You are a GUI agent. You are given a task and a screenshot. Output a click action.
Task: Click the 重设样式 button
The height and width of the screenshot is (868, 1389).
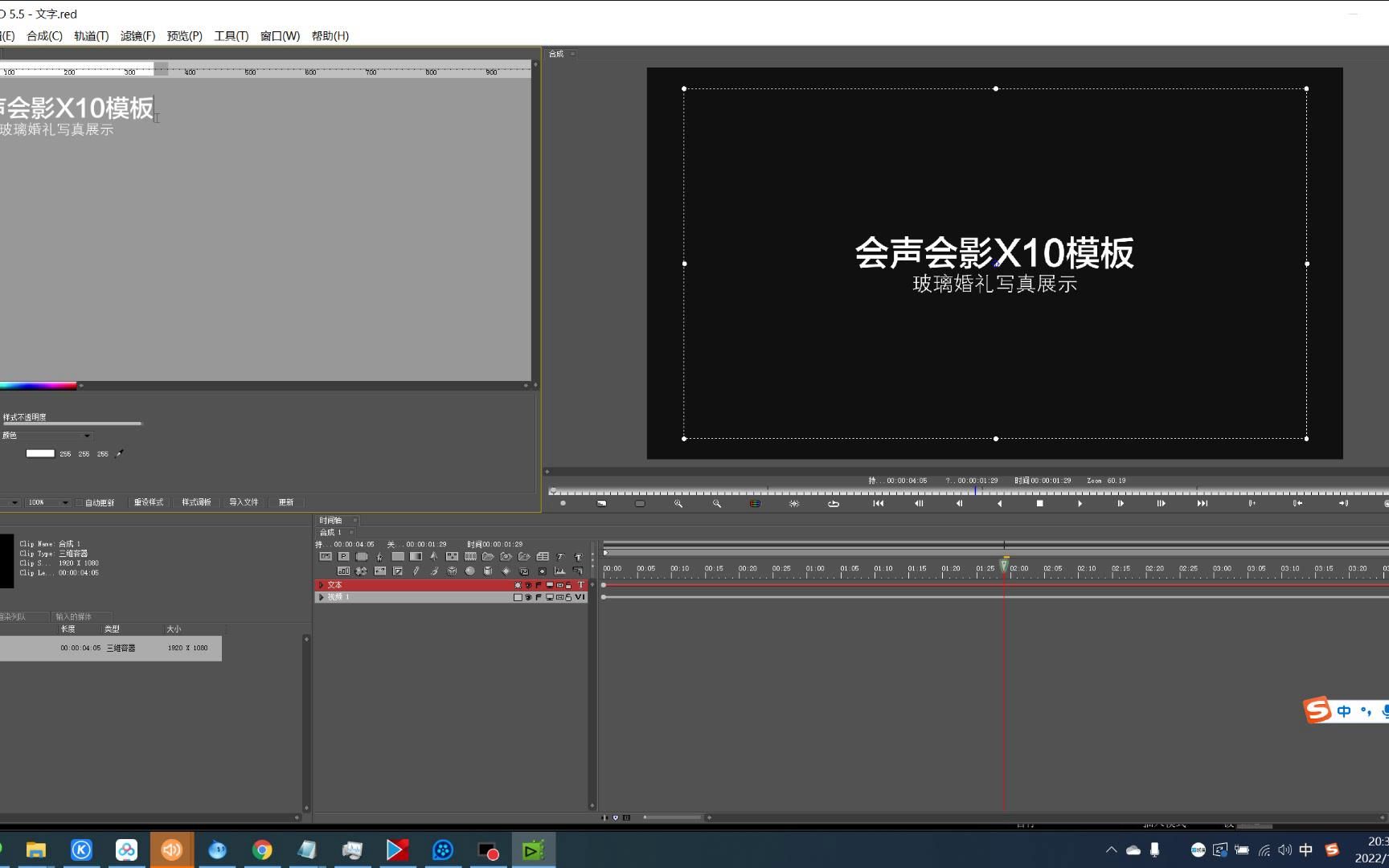click(x=149, y=502)
